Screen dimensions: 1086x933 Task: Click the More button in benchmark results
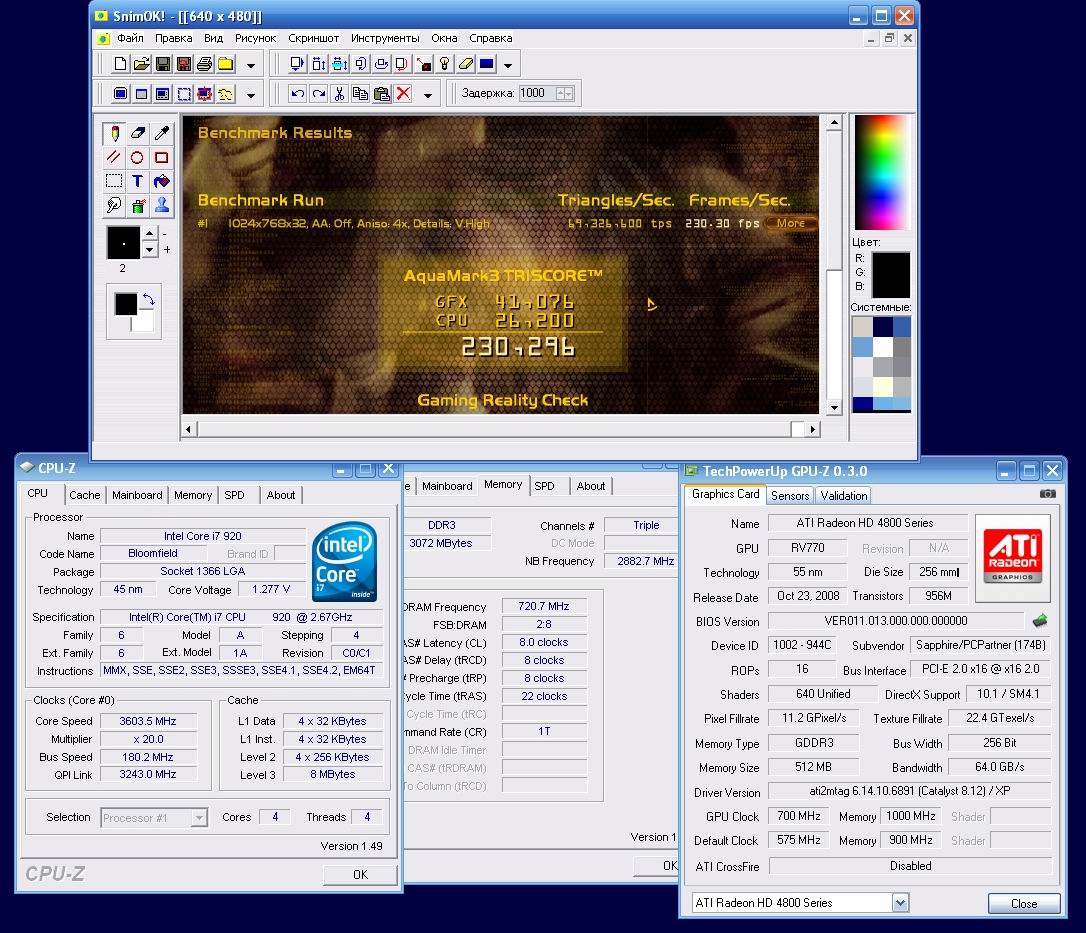[x=790, y=223]
